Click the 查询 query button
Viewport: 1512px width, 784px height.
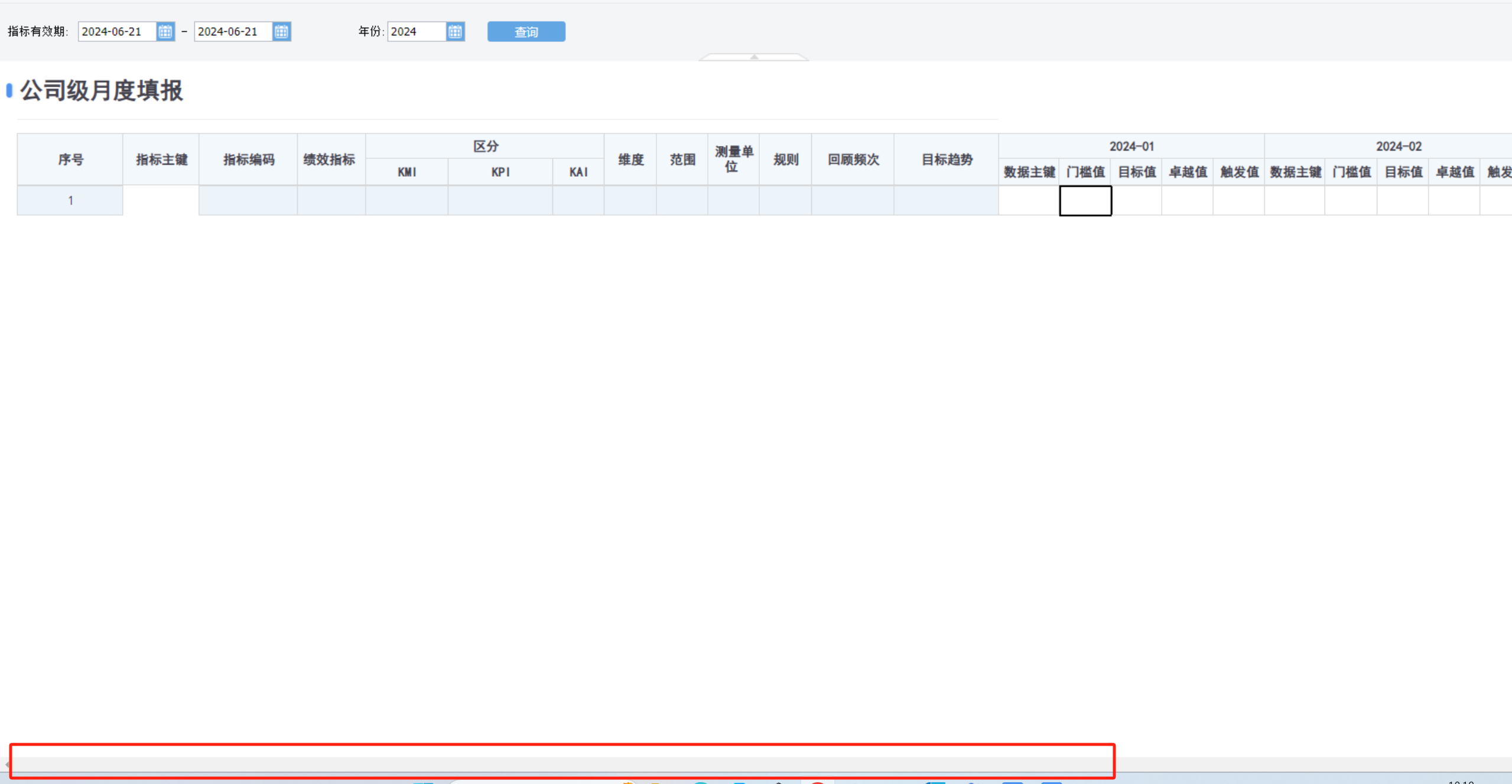coord(526,31)
